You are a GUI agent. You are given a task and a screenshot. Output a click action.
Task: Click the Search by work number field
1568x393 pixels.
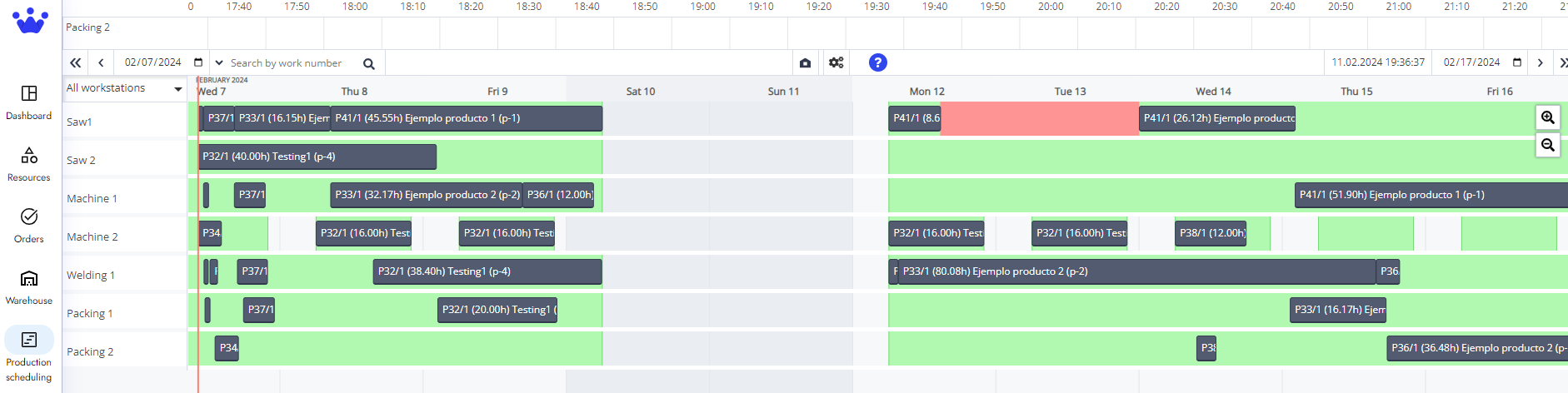point(292,63)
